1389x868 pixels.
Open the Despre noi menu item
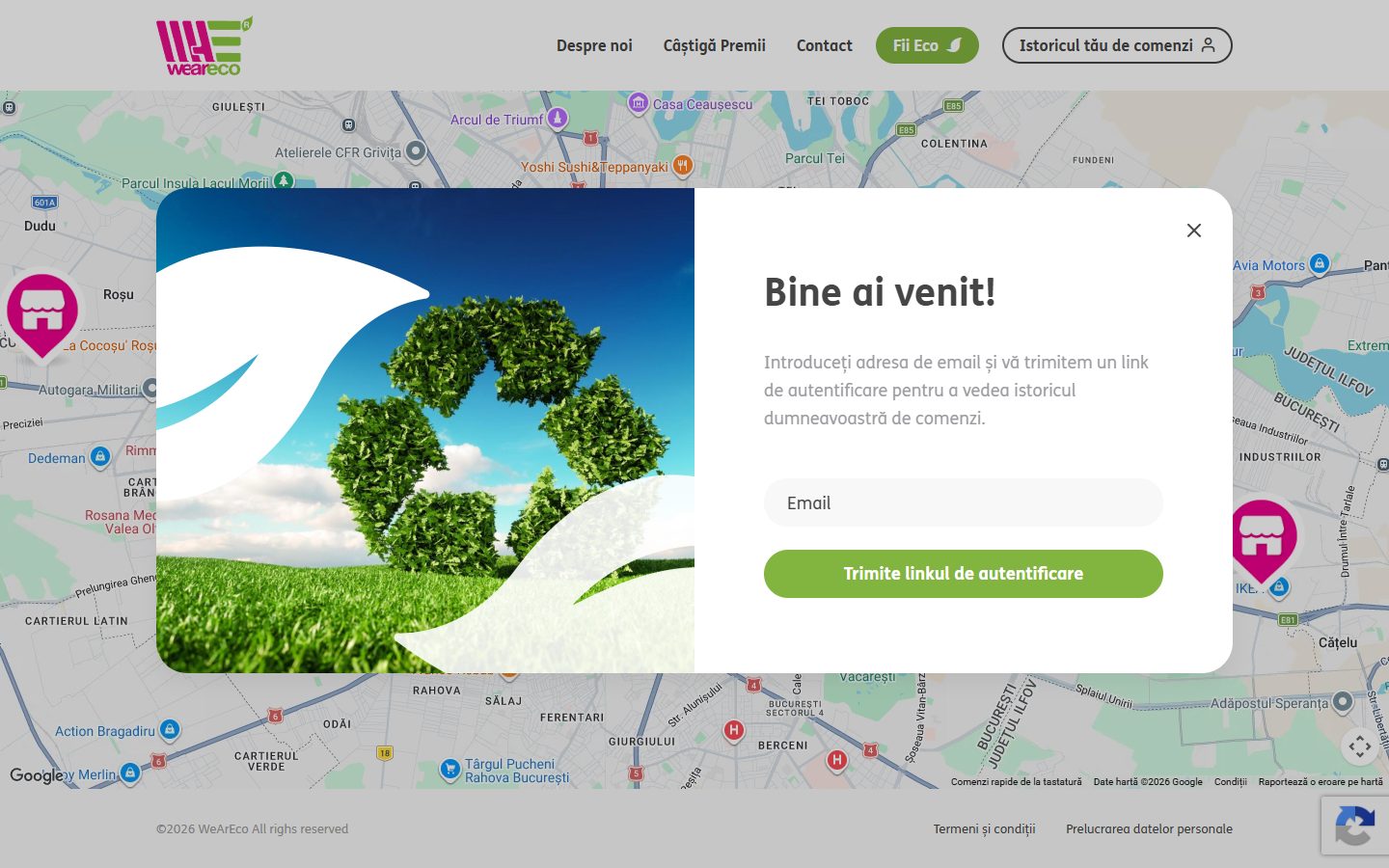pyautogui.click(x=594, y=45)
